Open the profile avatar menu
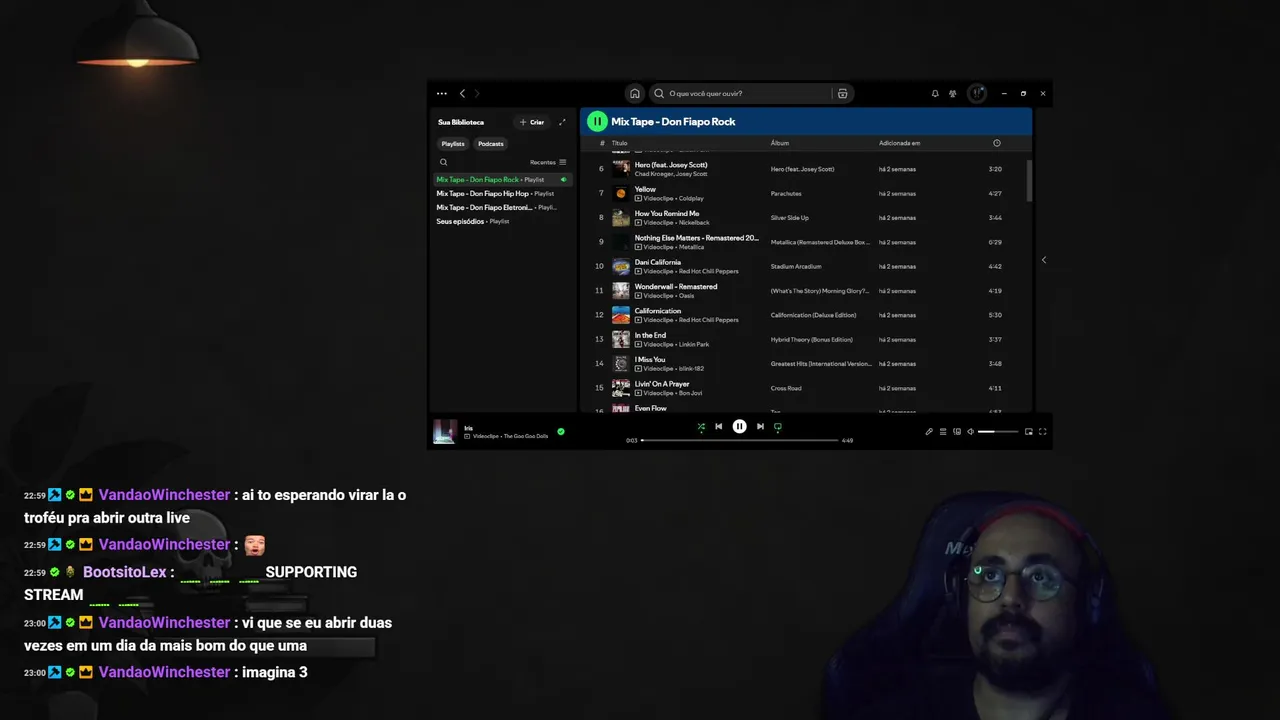This screenshot has width=1280, height=720. pyautogui.click(x=977, y=93)
